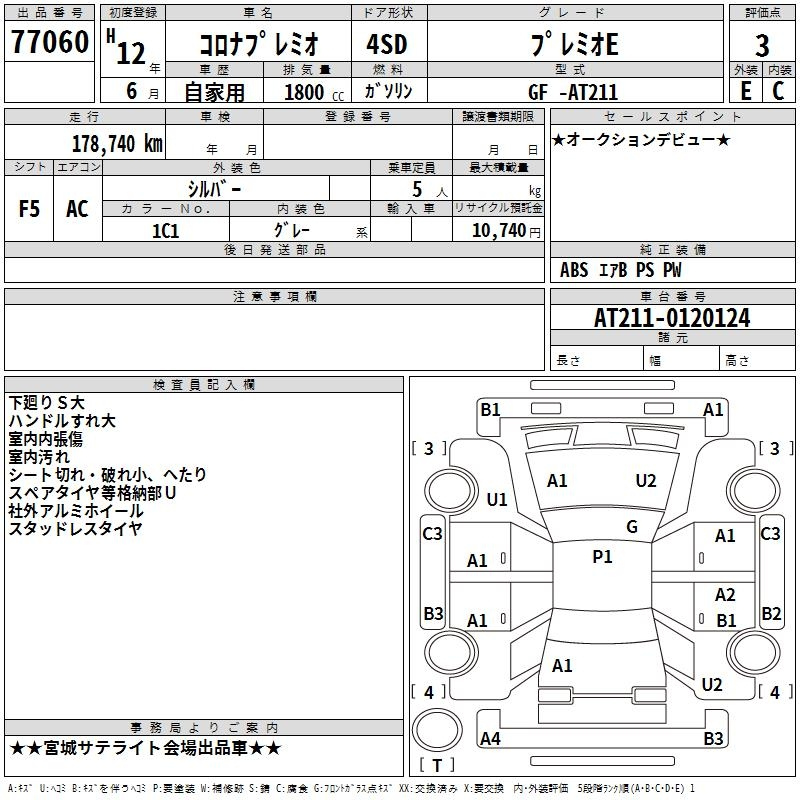The width and height of the screenshot is (800, 800).
Task: Select the registration year H12
Action: (x=126, y=47)
